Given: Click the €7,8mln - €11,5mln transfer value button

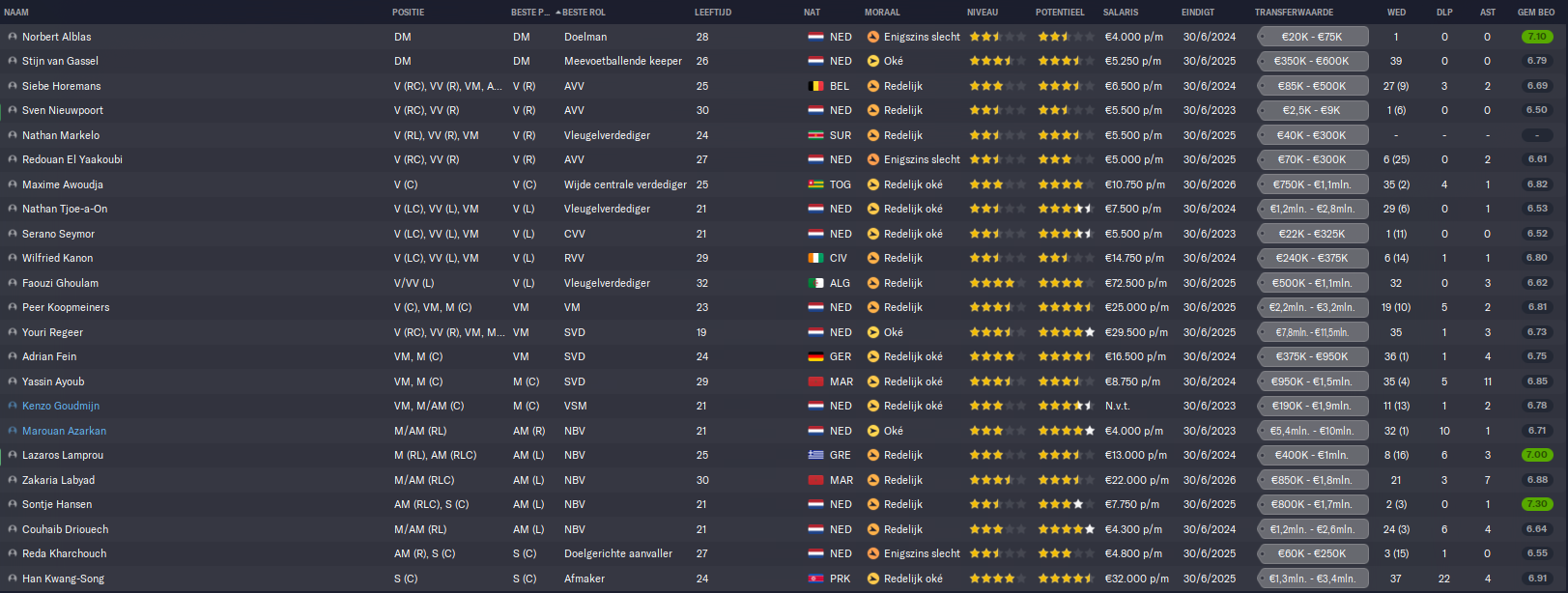Looking at the screenshot, I should [1312, 332].
